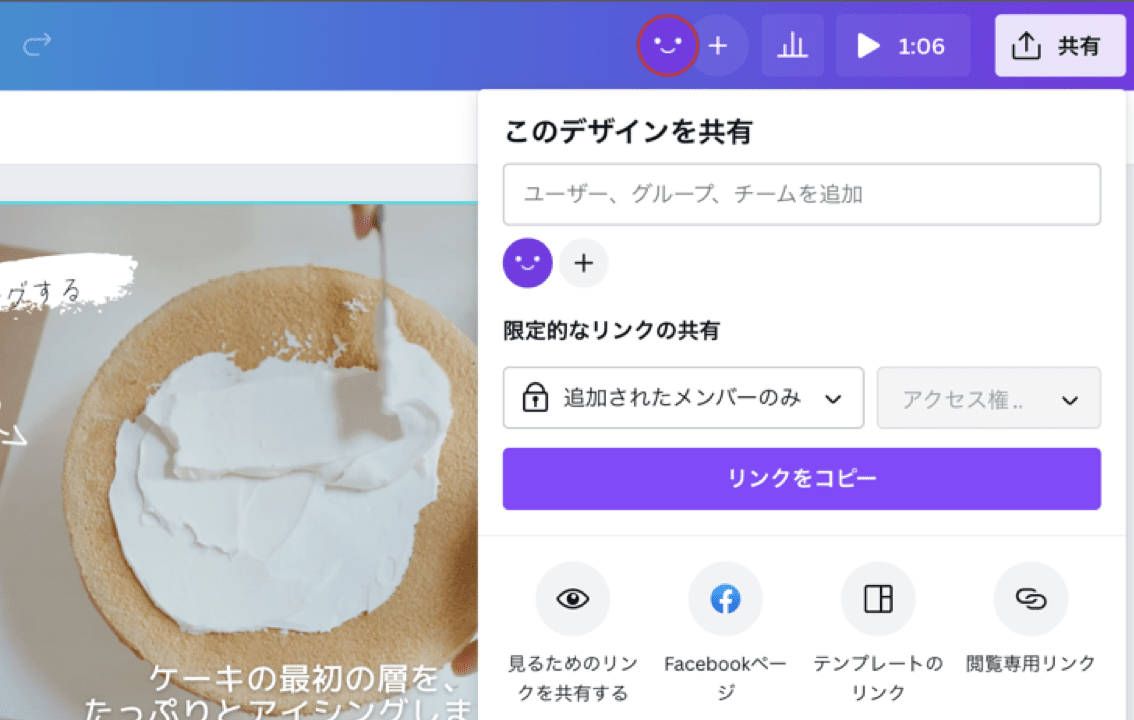Click the lock icon in the link dropdown
This screenshot has width=1134, height=720.
pos(535,397)
